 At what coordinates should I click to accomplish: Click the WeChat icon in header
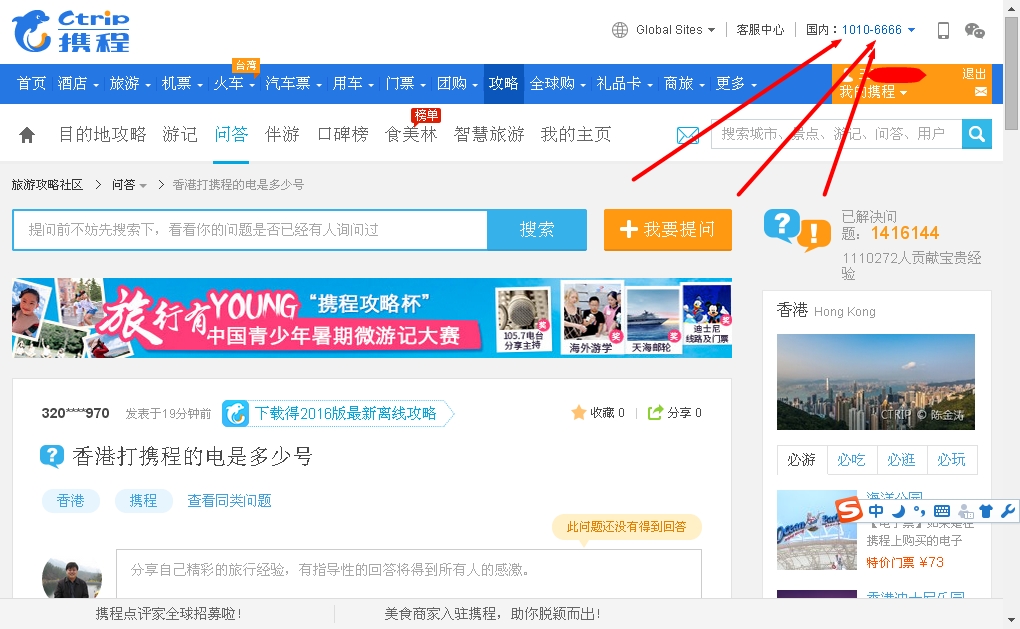(975, 30)
